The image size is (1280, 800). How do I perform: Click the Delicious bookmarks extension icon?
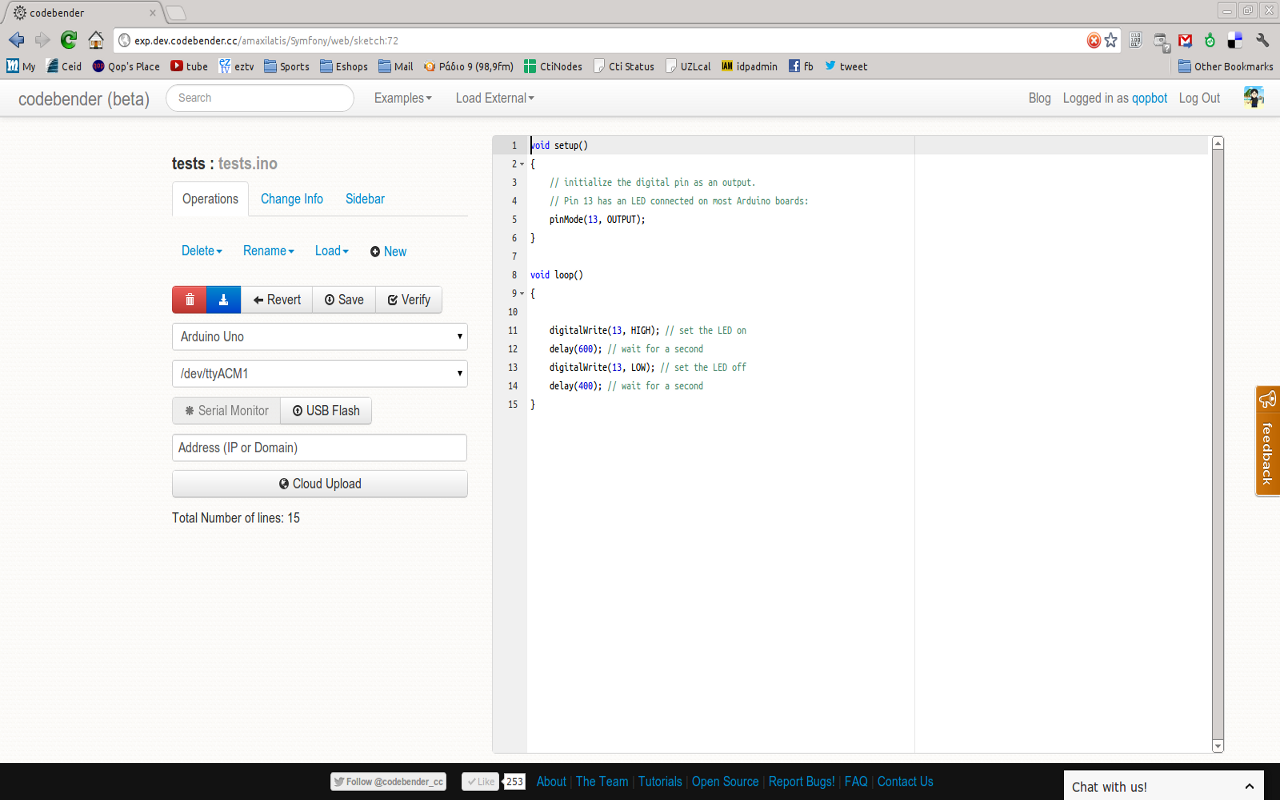(1235, 40)
